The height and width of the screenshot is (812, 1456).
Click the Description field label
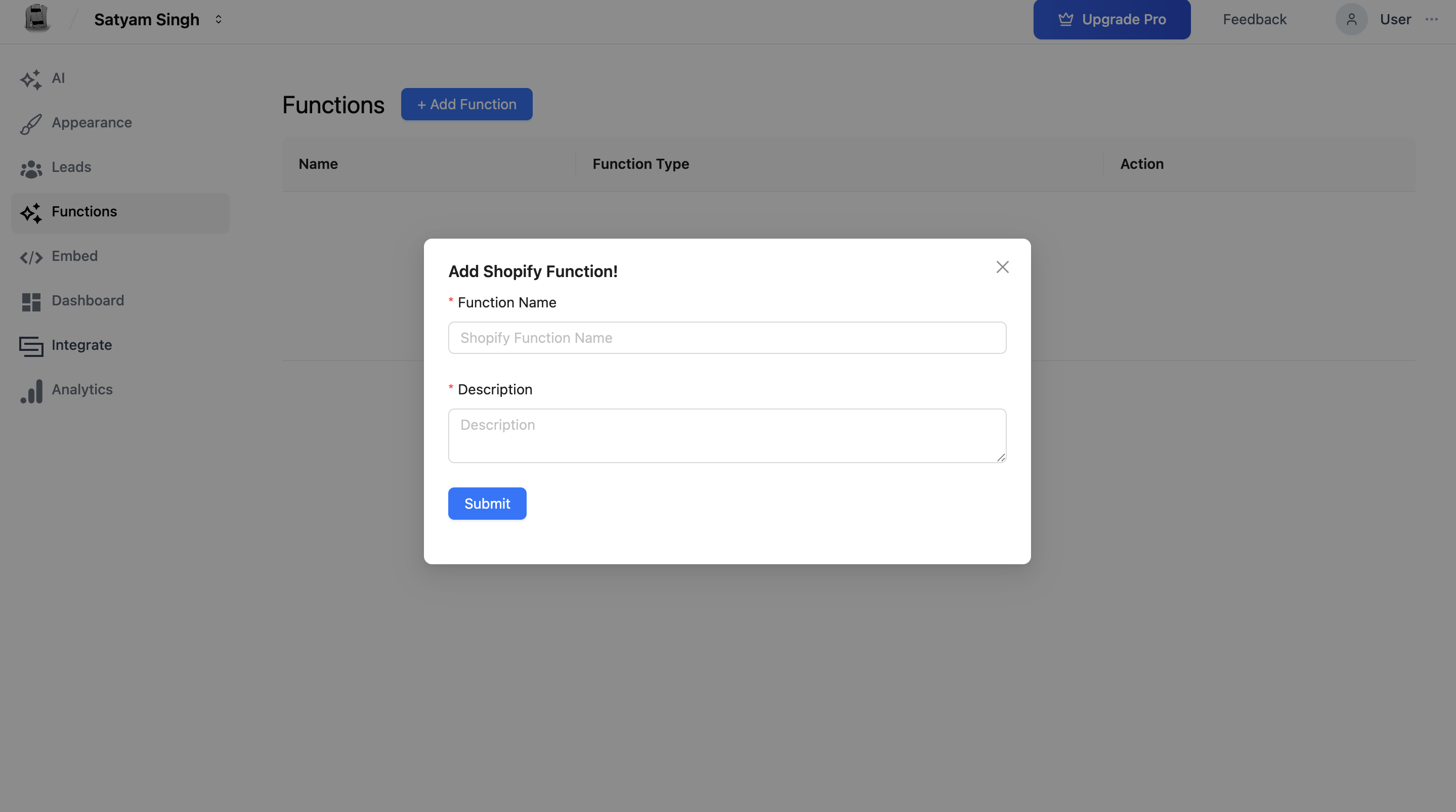coord(495,389)
